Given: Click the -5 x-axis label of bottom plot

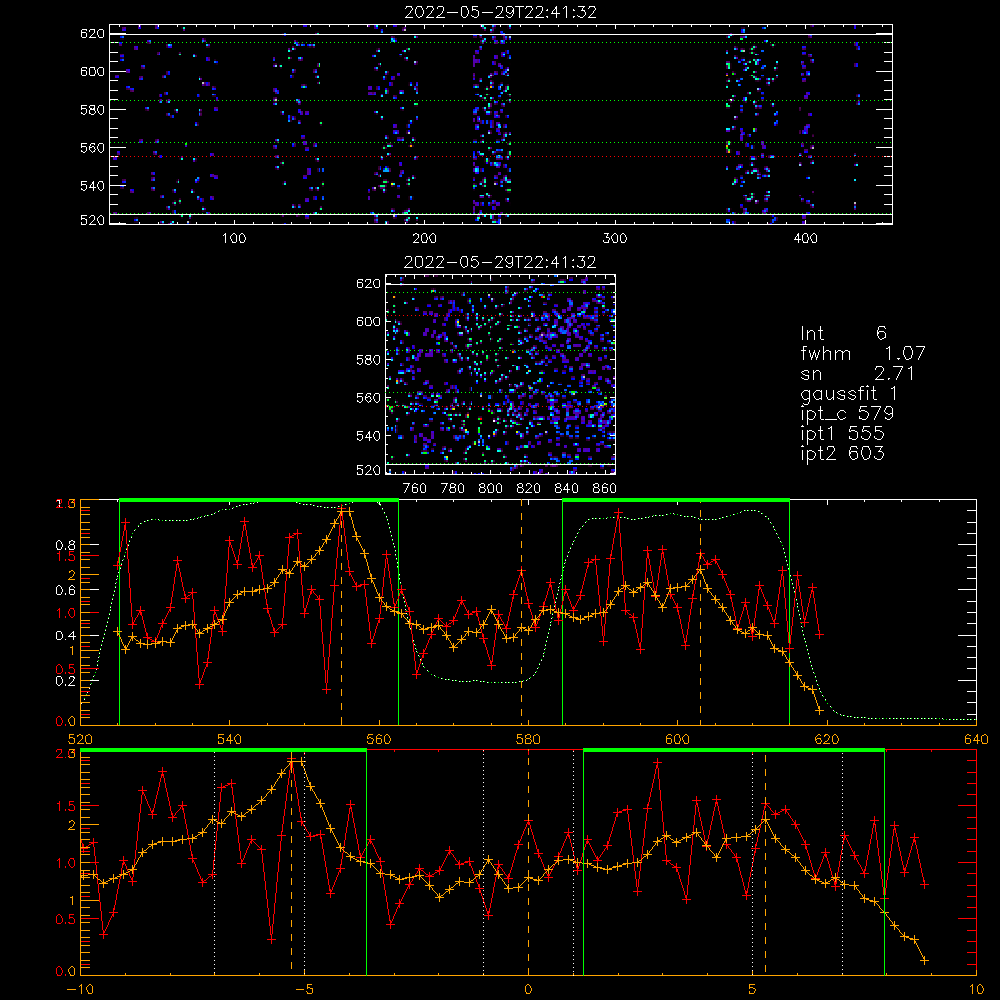Looking at the screenshot, I should [304, 989].
